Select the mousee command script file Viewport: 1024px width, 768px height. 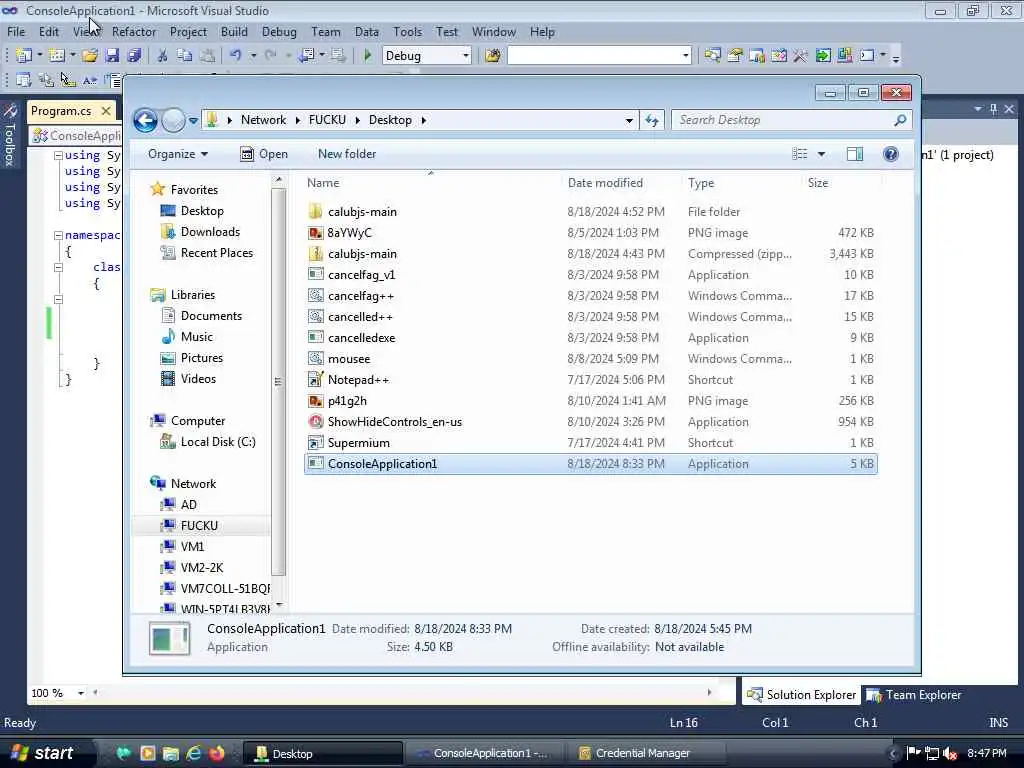(x=591, y=359)
